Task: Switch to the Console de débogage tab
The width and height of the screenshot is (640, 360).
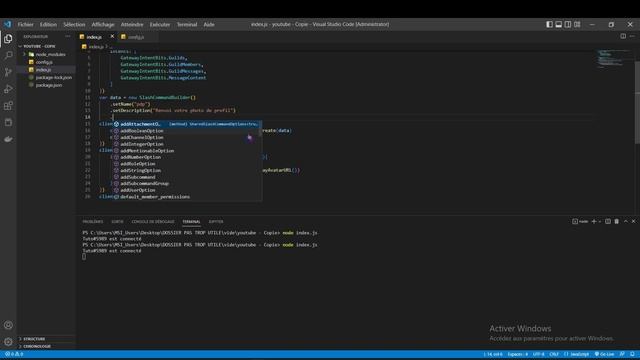Action: [x=153, y=222]
